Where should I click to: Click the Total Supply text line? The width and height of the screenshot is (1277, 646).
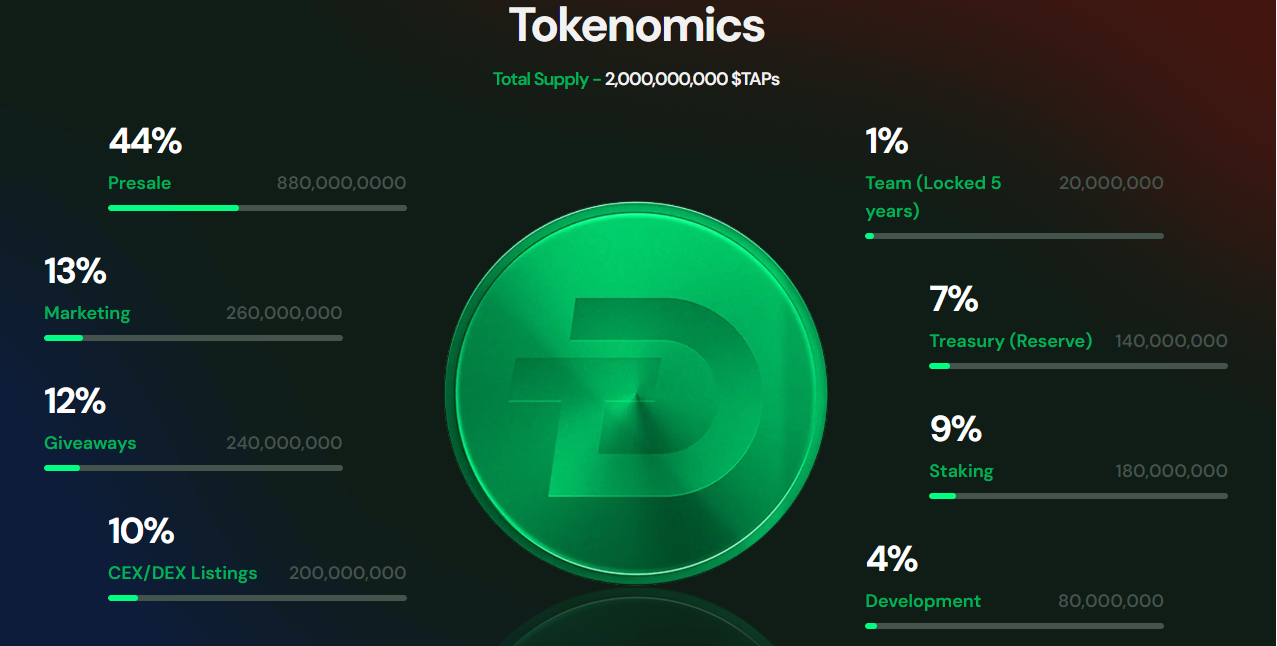point(636,79)
